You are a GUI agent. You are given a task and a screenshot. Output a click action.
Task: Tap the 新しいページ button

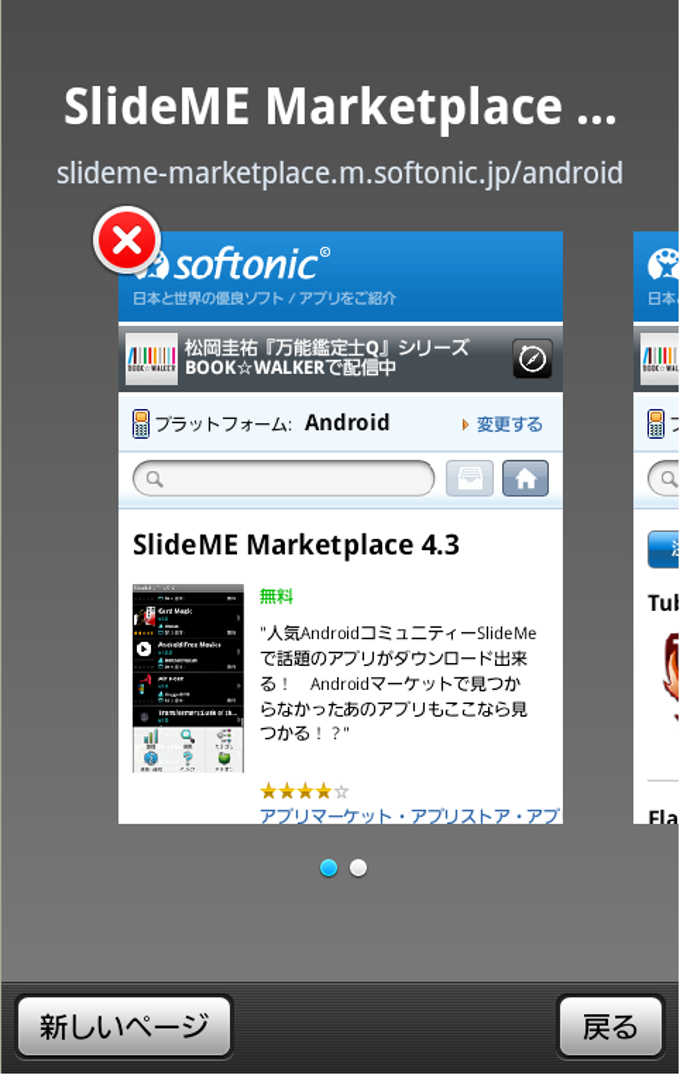124,1026
